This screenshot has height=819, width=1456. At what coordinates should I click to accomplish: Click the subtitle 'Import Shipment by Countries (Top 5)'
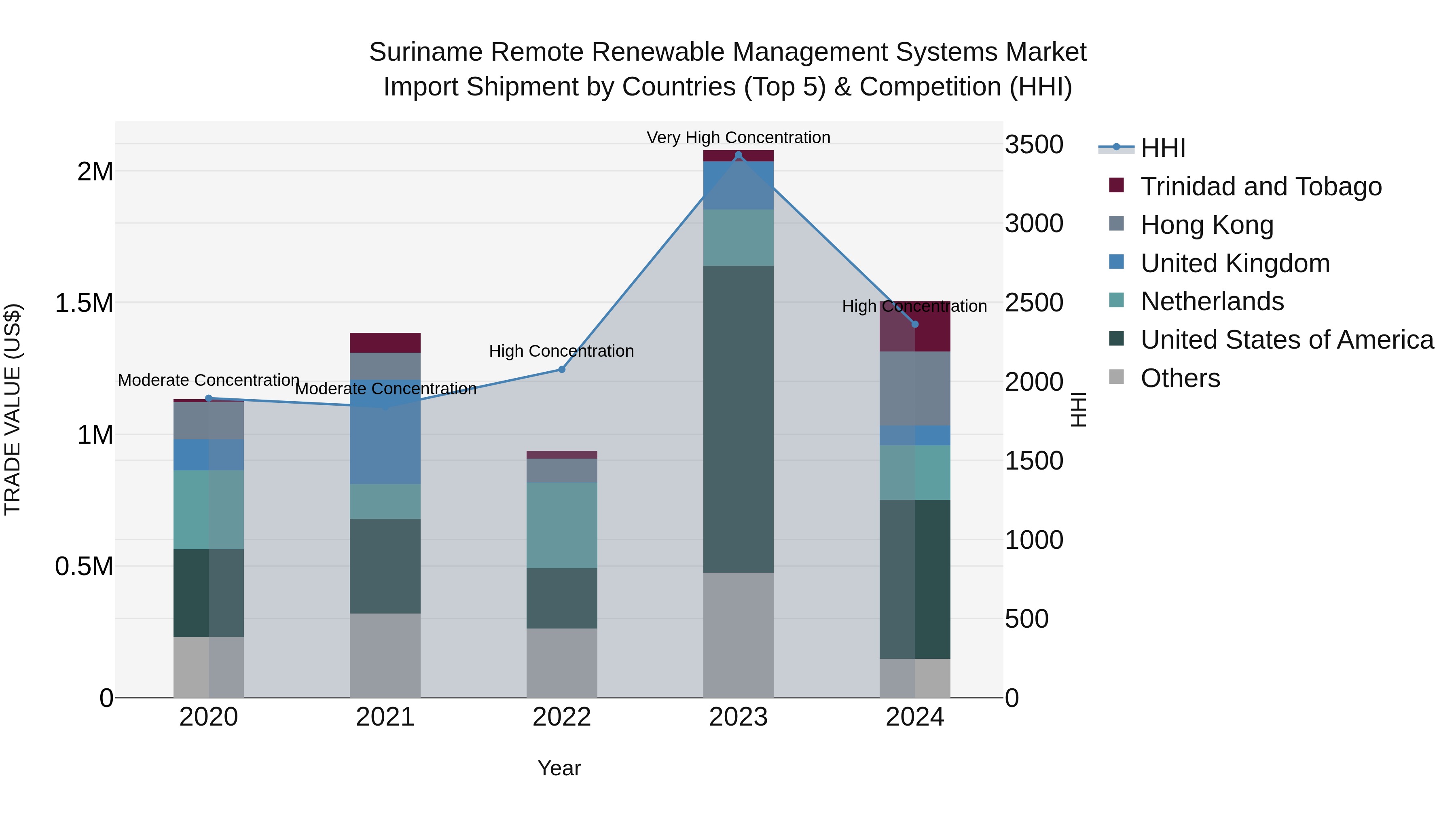605,87
